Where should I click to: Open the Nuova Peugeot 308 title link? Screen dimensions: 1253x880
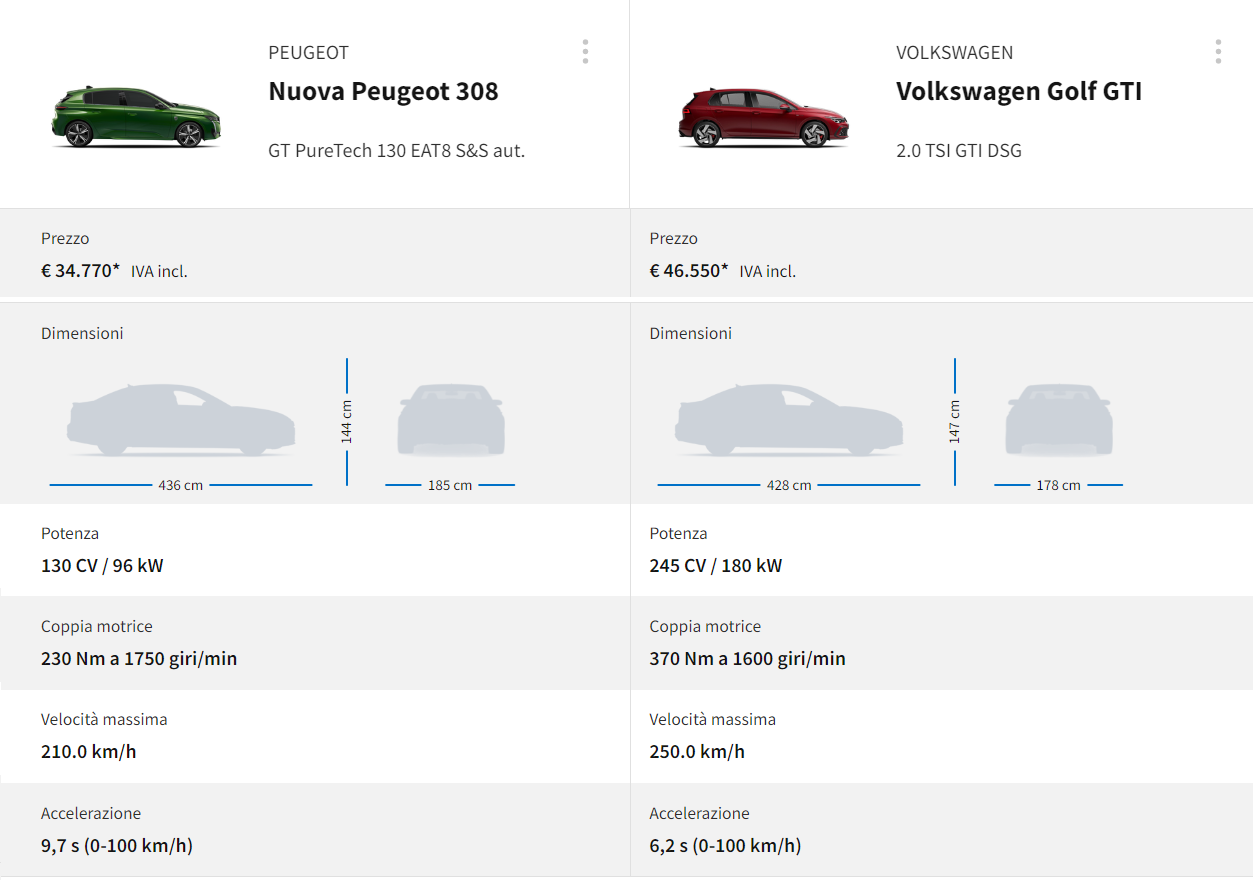pyautogui.click(x=383, y=92)
